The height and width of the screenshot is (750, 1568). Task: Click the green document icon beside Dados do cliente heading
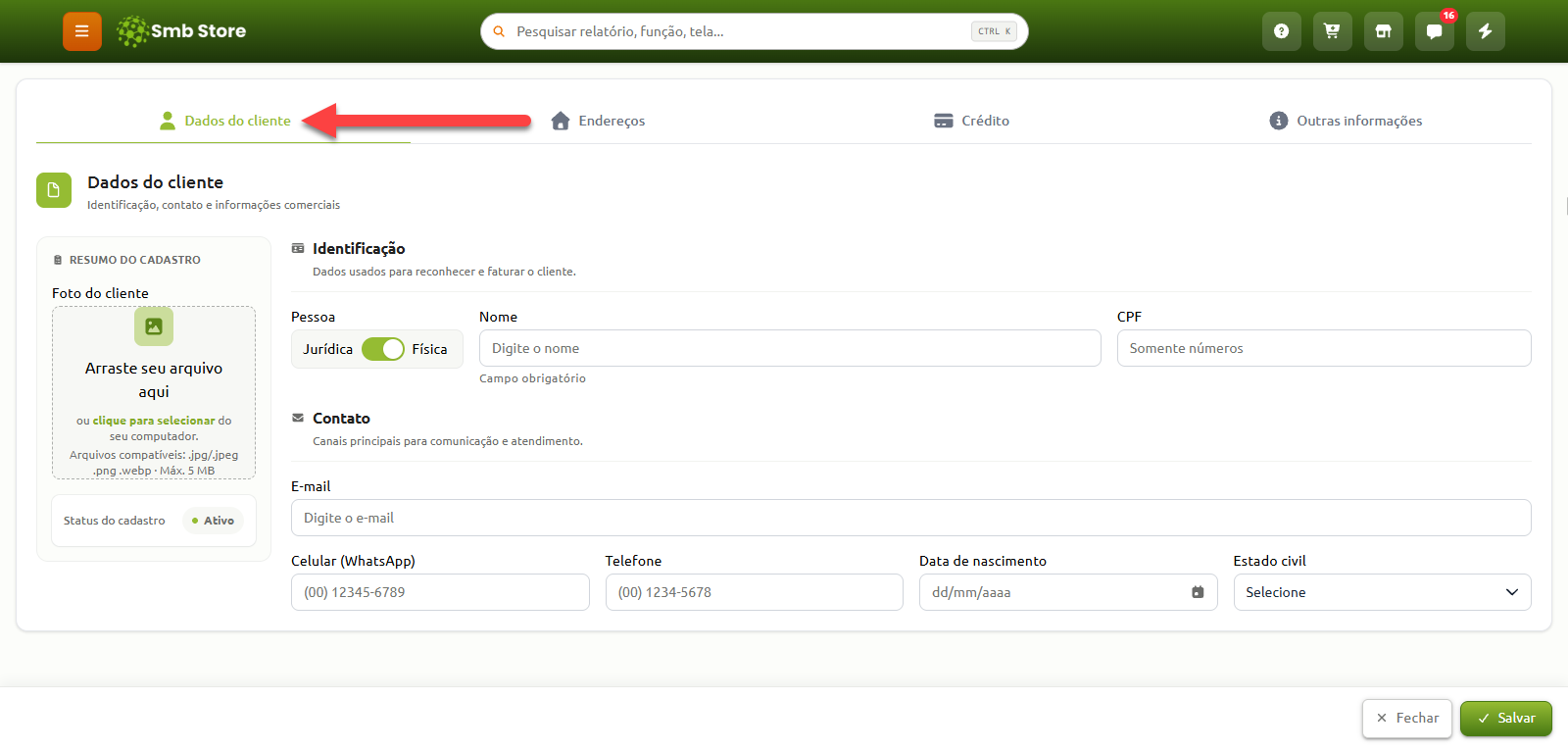[54, 190]
